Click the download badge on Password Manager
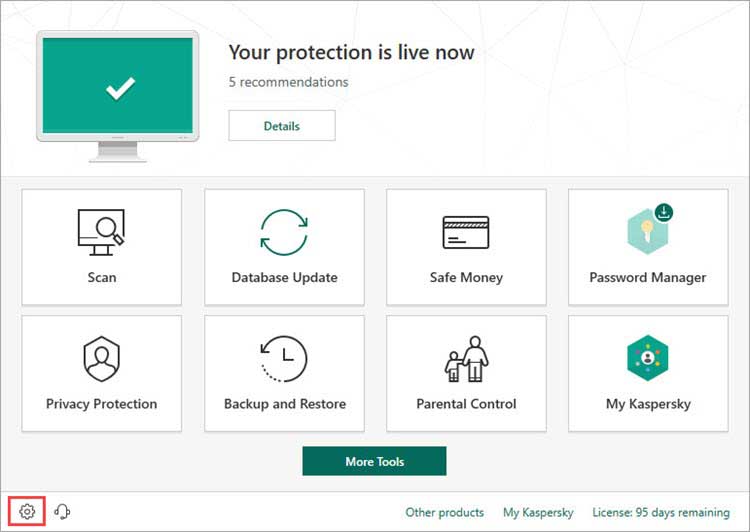This screenshot has width=750, height=532. (x=664, y=212)
